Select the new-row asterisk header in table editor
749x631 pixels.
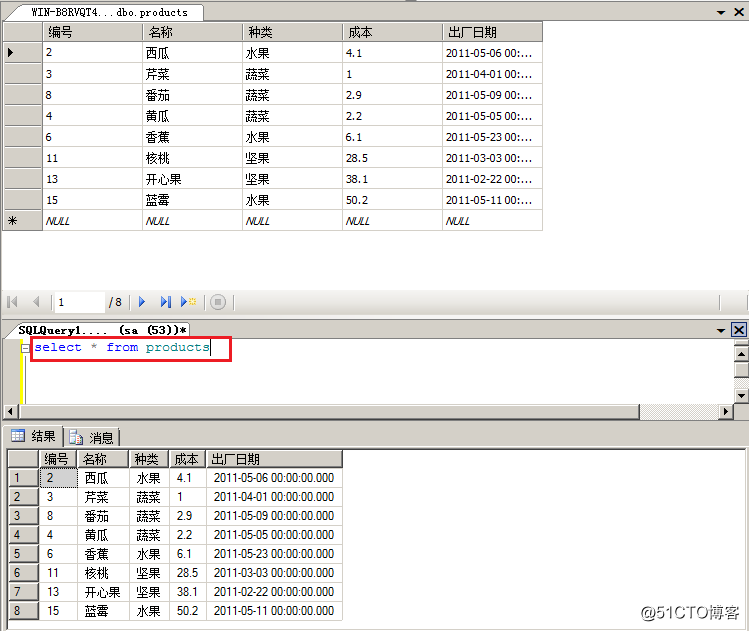[22, 221]
